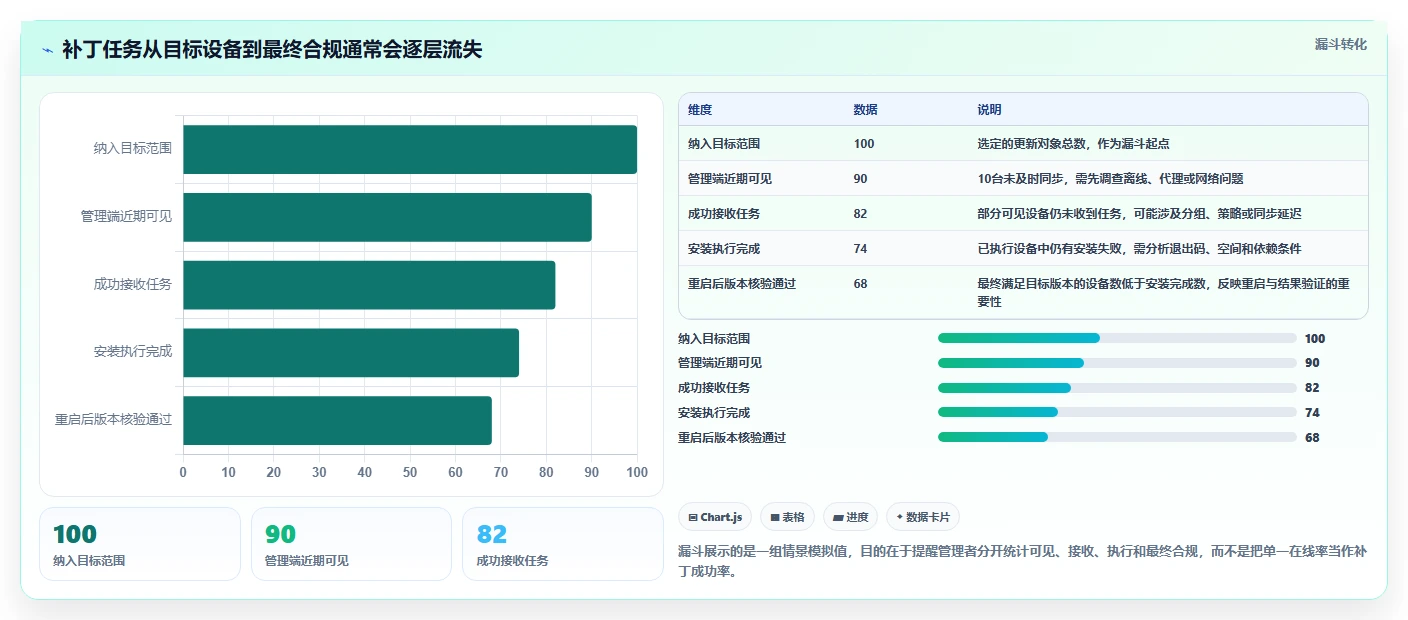Click 重启后版本核验通过 cell in the table
This screenshot has height=620, width=1408.
[x=742, y=283]
